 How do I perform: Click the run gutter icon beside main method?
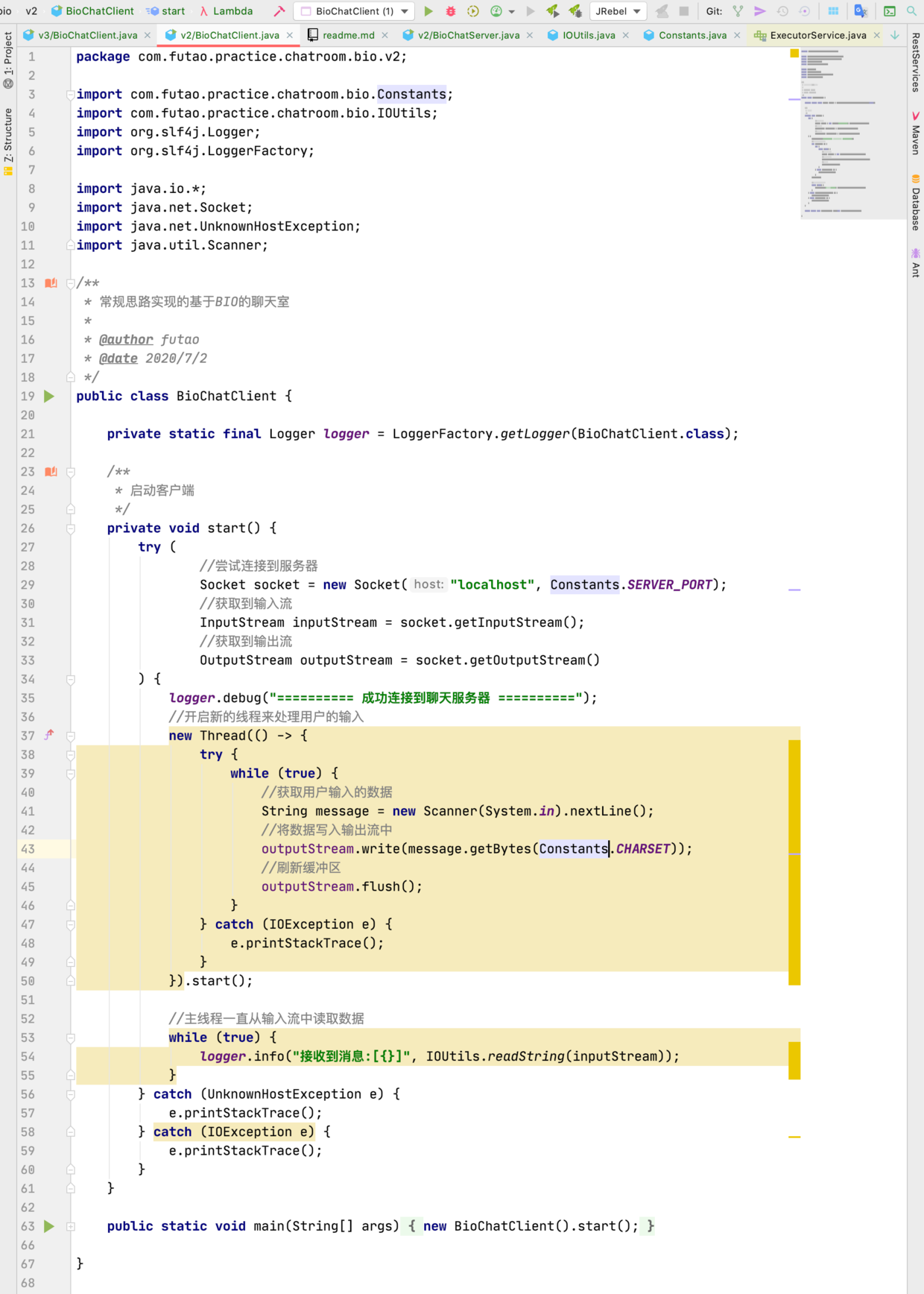pyautogui.click(x=49, y=1226)
